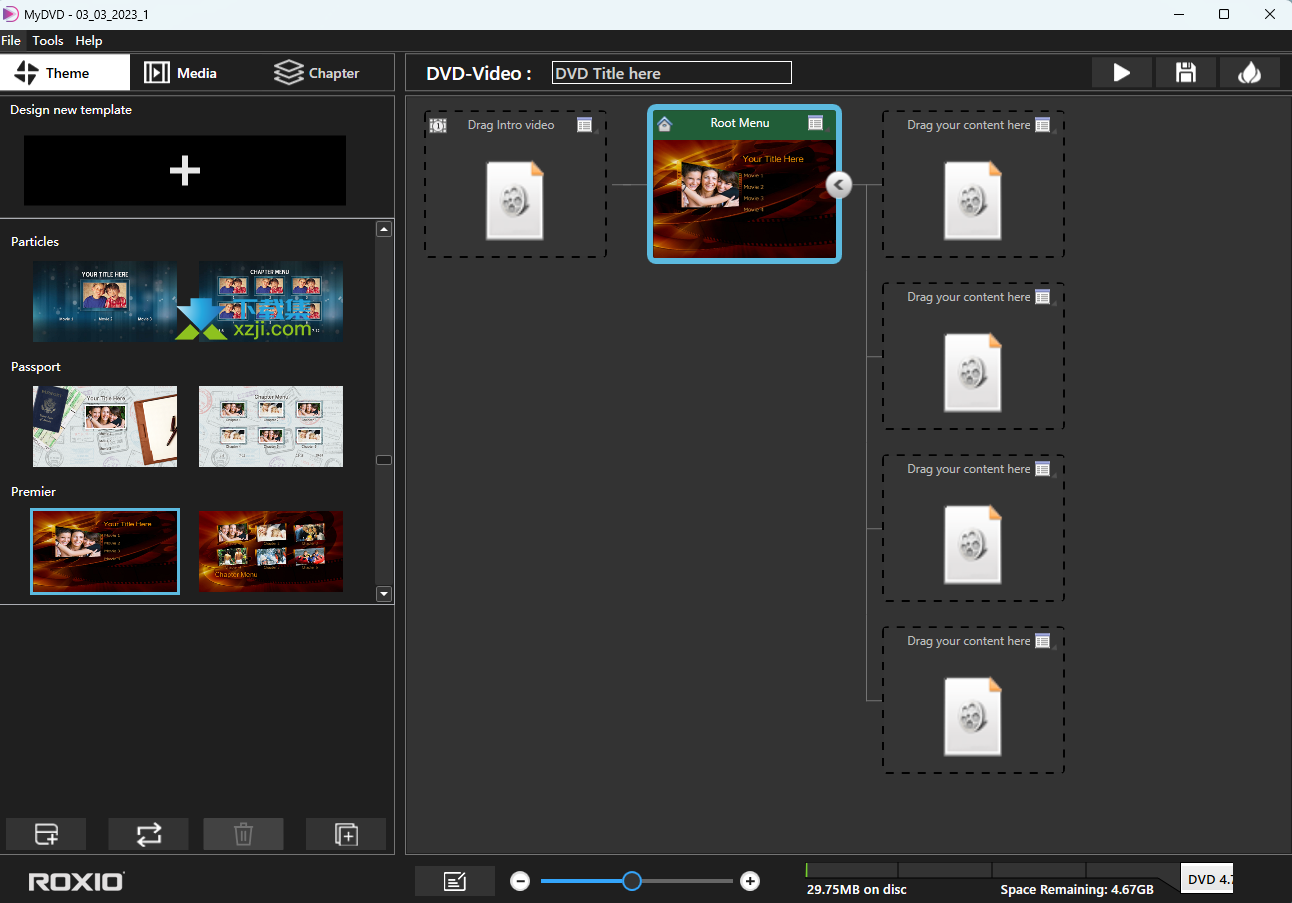The height and width of the screenshot is (903, 1292).
Task: Click the burn disc flame icon
Action: point(1250,73)
